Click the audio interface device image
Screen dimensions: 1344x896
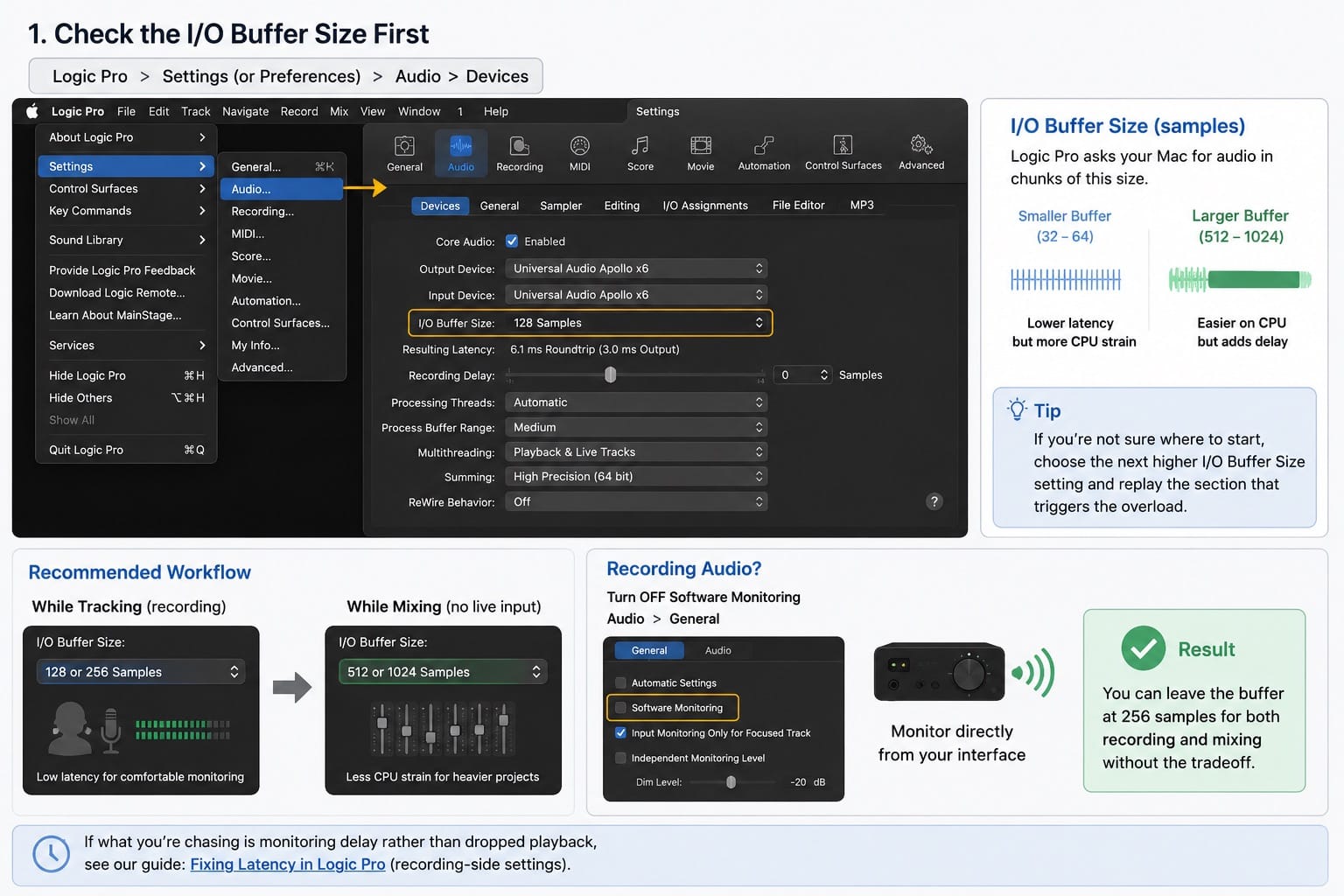pos(939,672)
